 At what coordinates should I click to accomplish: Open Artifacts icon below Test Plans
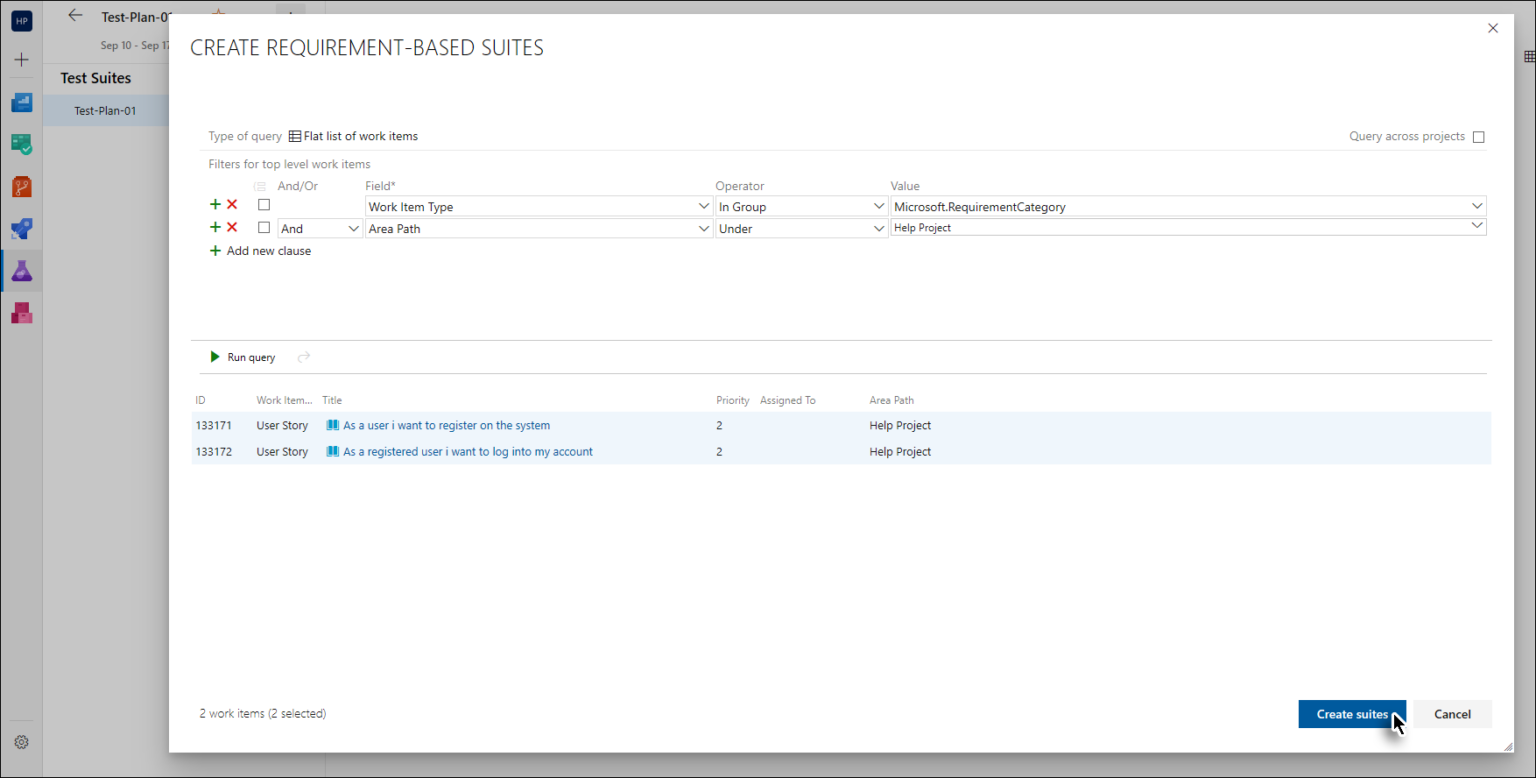point(21,313)
